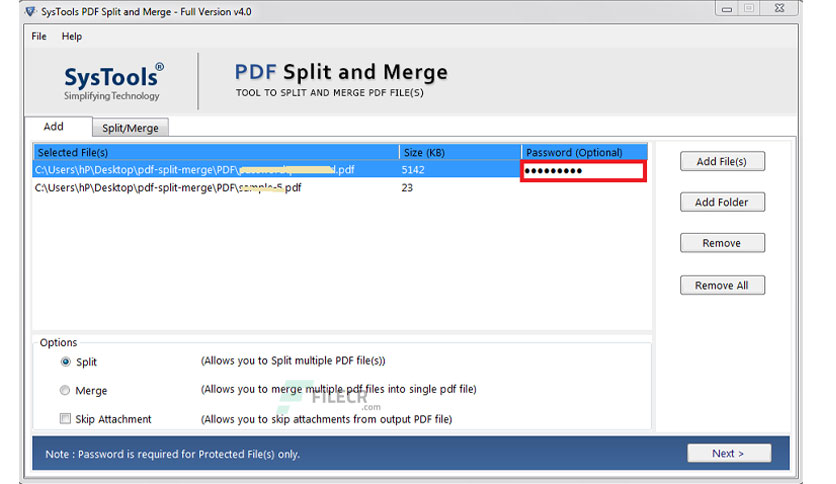Click the Password (Optional) column header
The width and height of the screenshot is (836, 484).
[584, 152]
